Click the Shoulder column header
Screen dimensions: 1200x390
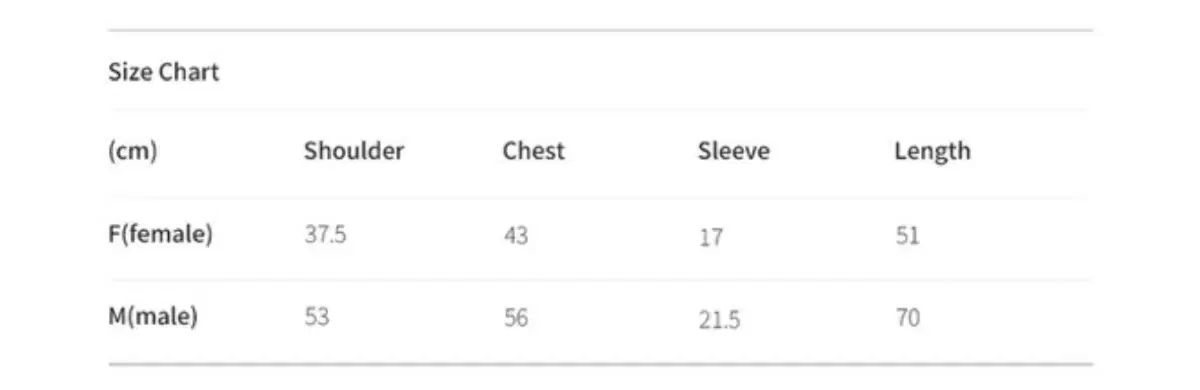354,151
